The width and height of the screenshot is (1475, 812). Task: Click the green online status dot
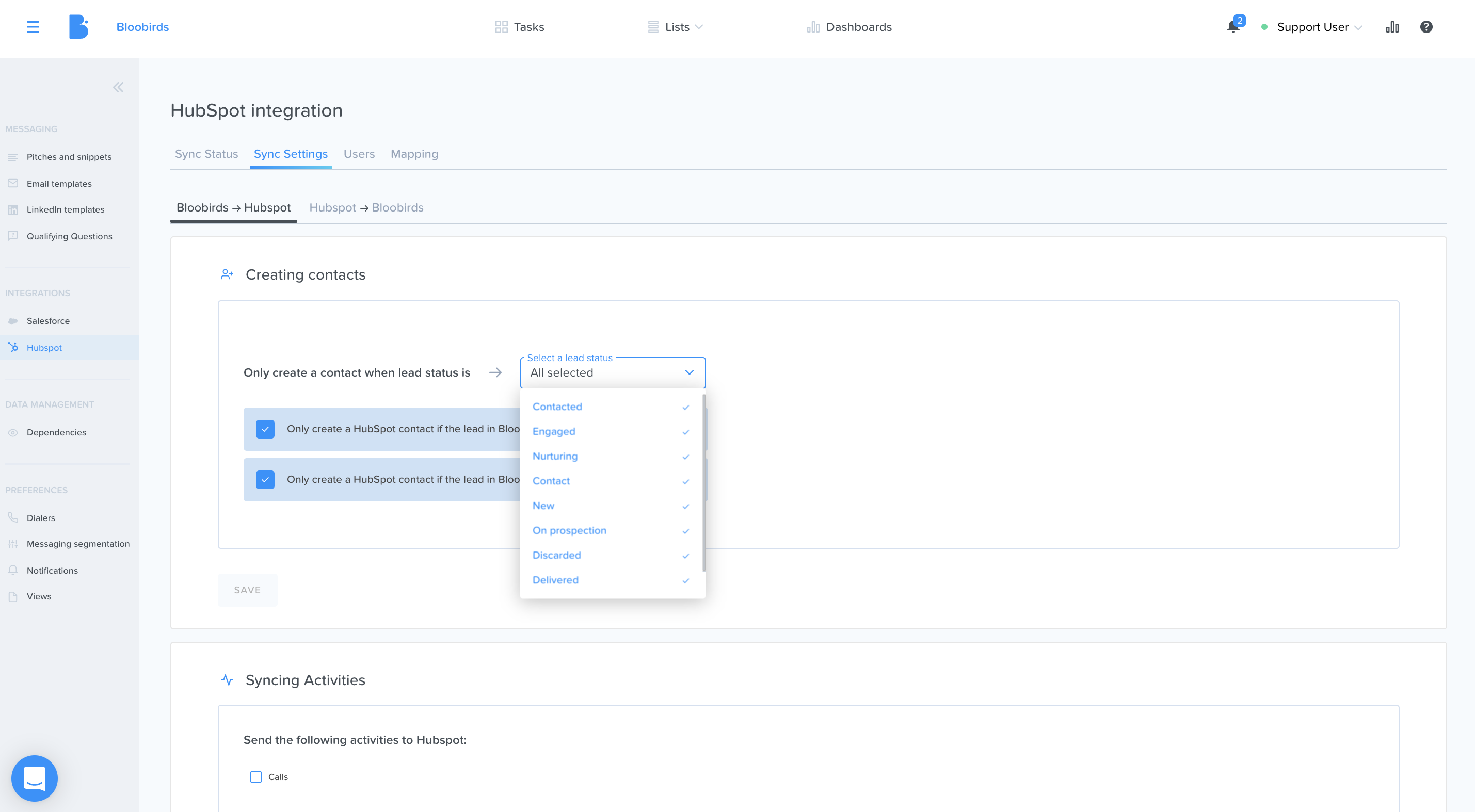1264,27
